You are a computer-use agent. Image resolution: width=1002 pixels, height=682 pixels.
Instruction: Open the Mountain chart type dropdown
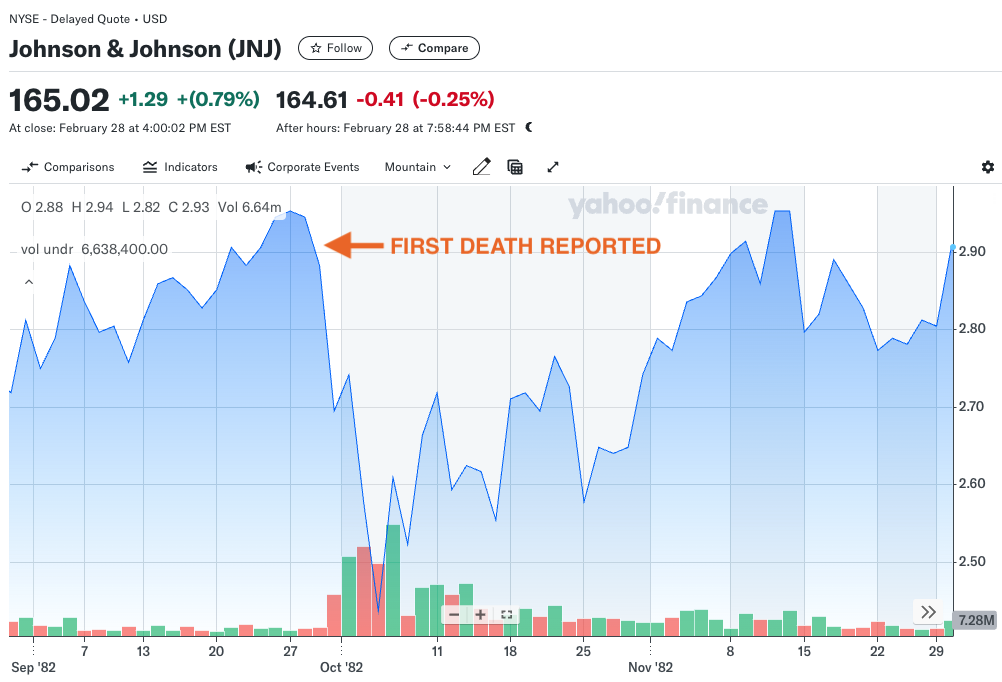tap(417, 167)
